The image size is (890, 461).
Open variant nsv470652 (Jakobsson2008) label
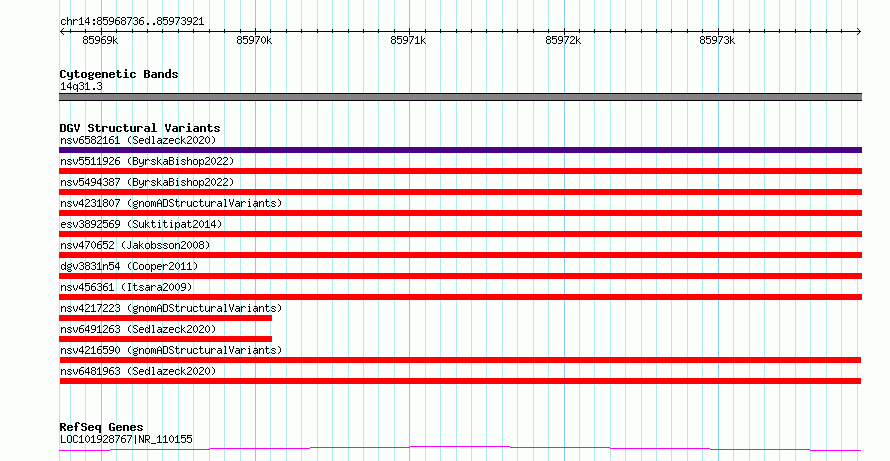pos(135,245)
